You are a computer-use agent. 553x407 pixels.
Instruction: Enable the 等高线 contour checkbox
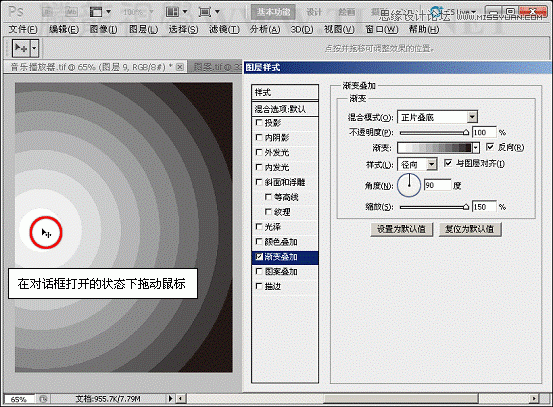[268, 197]
